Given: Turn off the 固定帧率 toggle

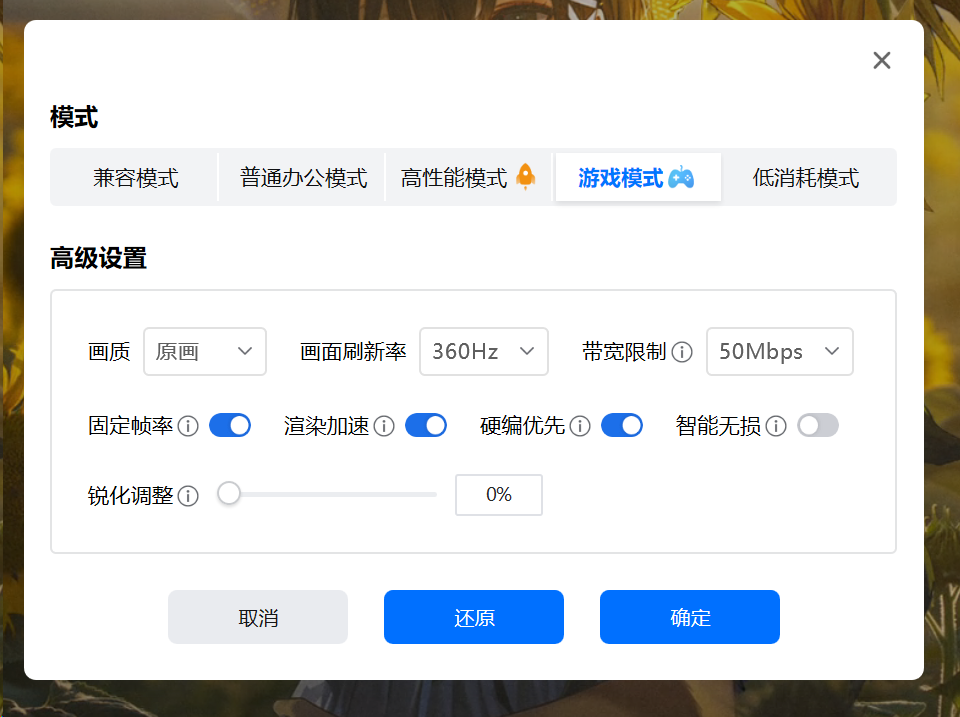Looking at the screenshot, I should 230,426.
